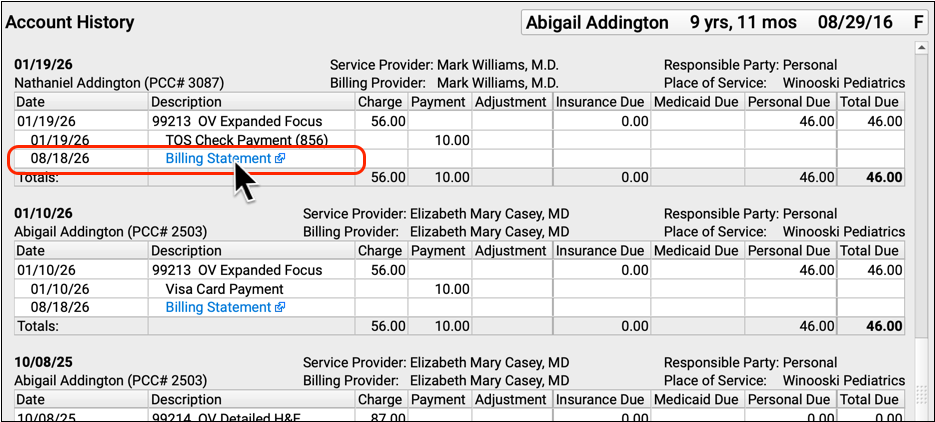Click the Total Due header in third table

pyautogui.click(x=871, y=399)
